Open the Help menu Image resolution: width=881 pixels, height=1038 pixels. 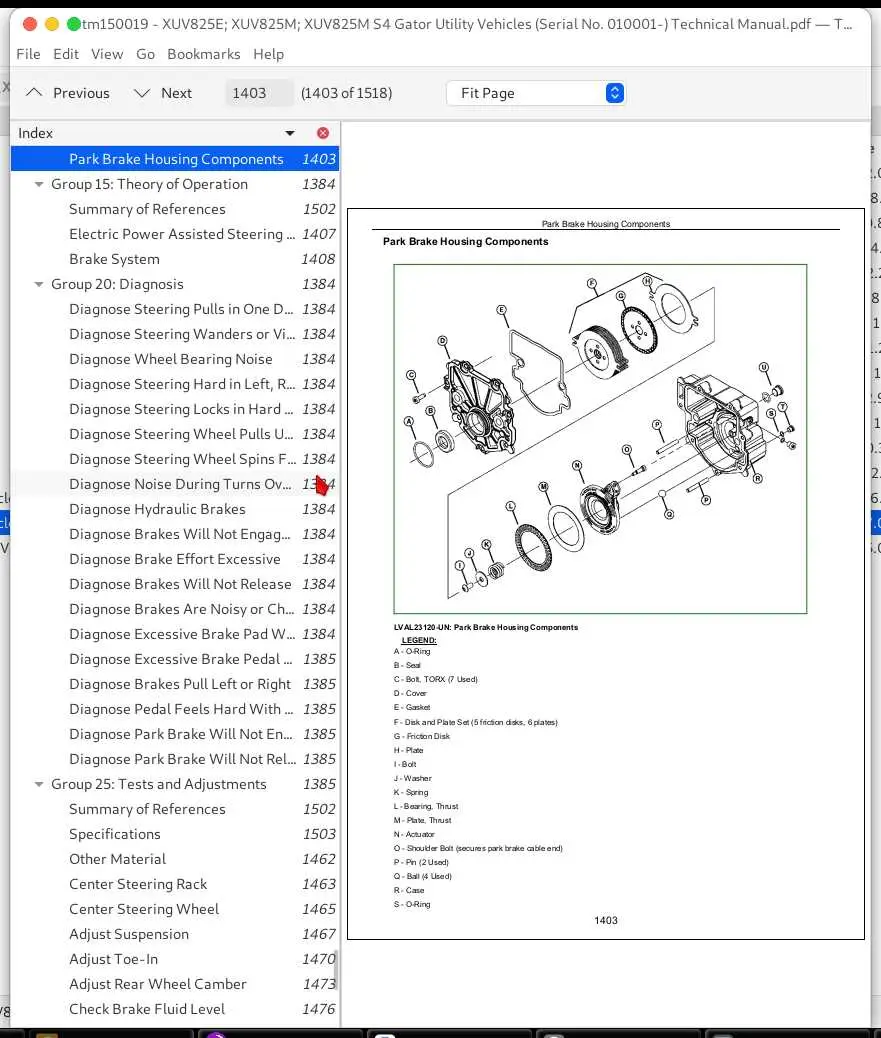coord(269,54)
